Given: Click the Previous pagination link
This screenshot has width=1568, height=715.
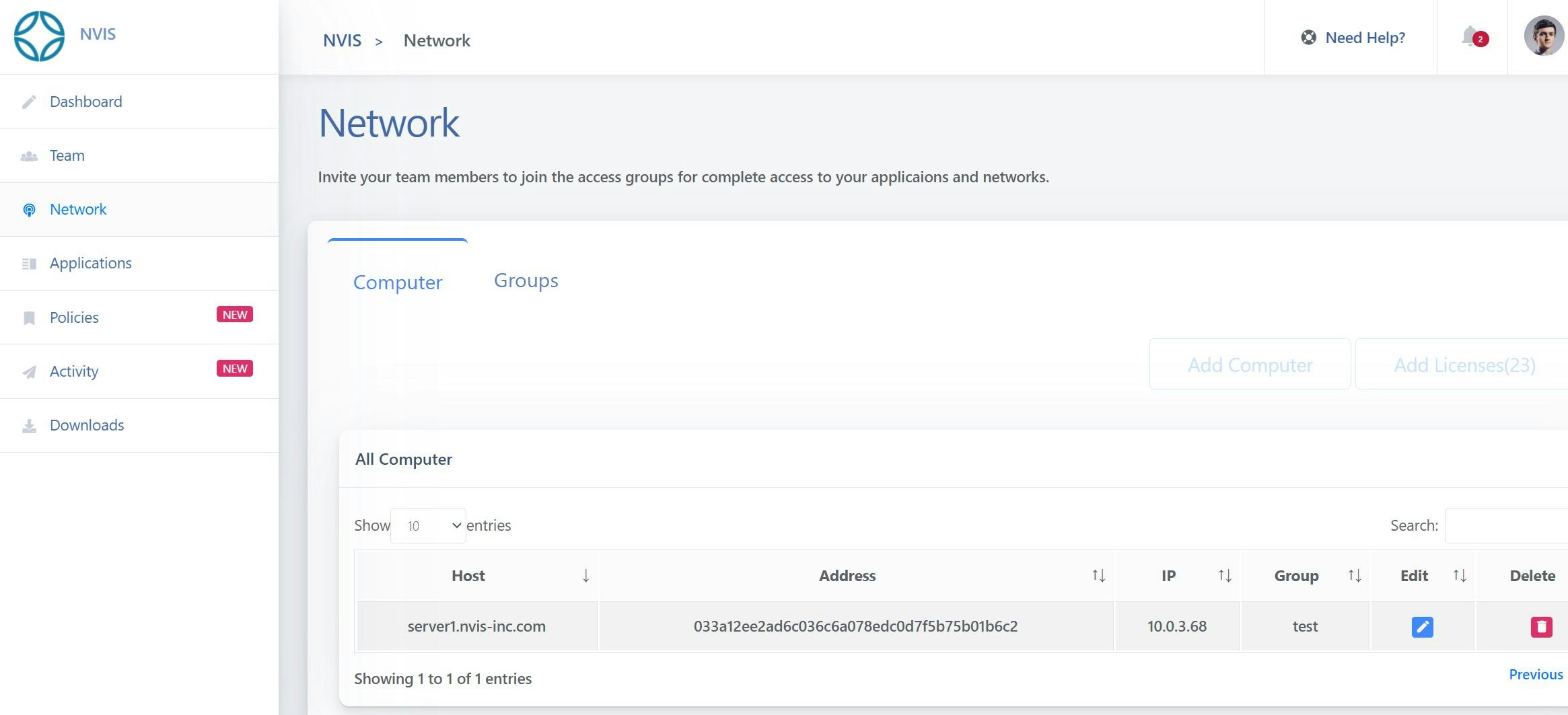Looking at the screenshot, I should (1536, 674).
